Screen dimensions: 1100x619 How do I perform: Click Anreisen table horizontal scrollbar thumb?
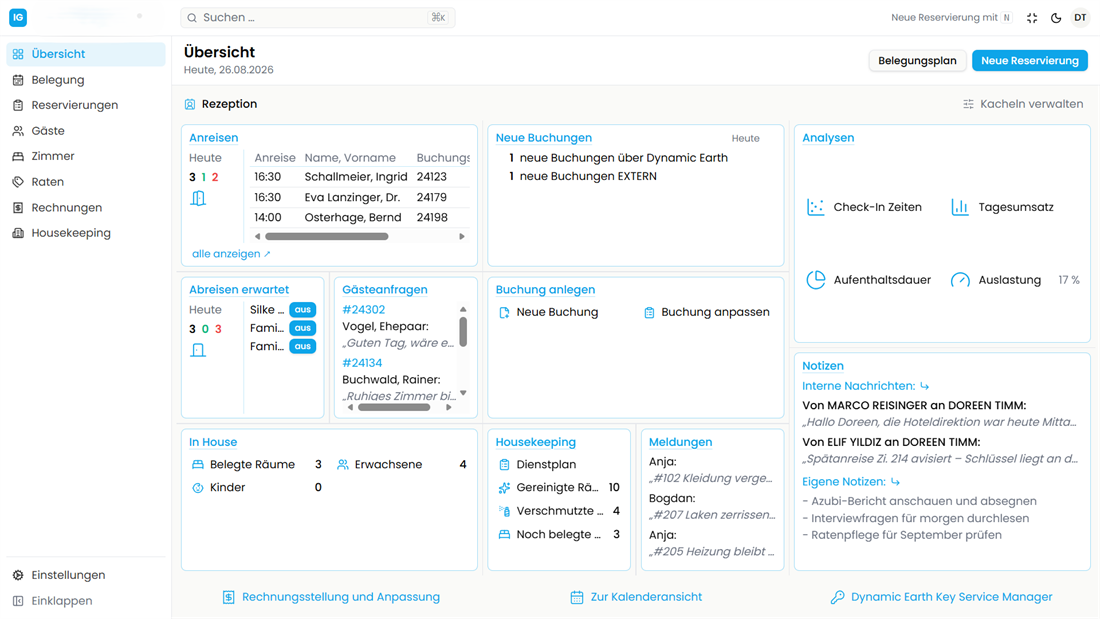[327, 237]
